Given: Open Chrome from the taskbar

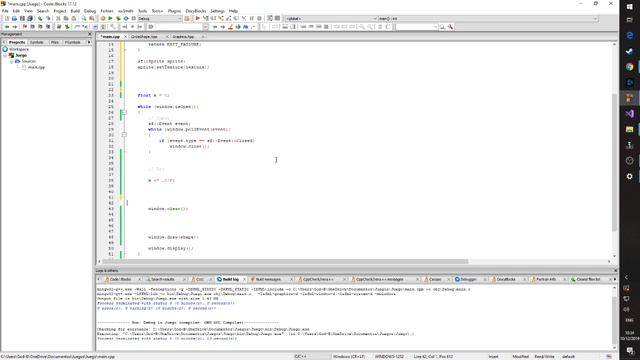Looking at the screenshot, I should pos(629,67).
